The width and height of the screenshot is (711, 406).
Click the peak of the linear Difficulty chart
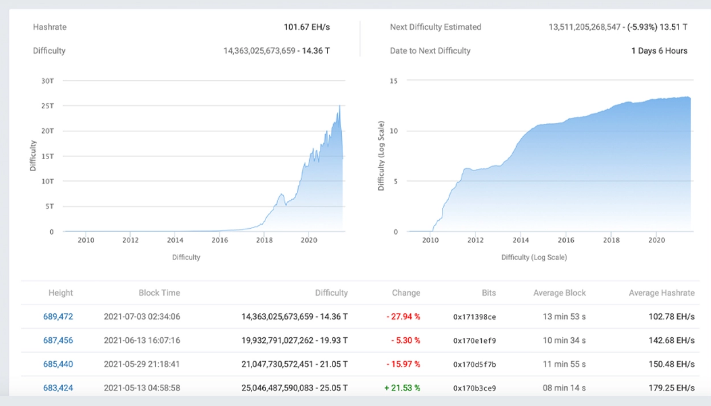(340, 106)
